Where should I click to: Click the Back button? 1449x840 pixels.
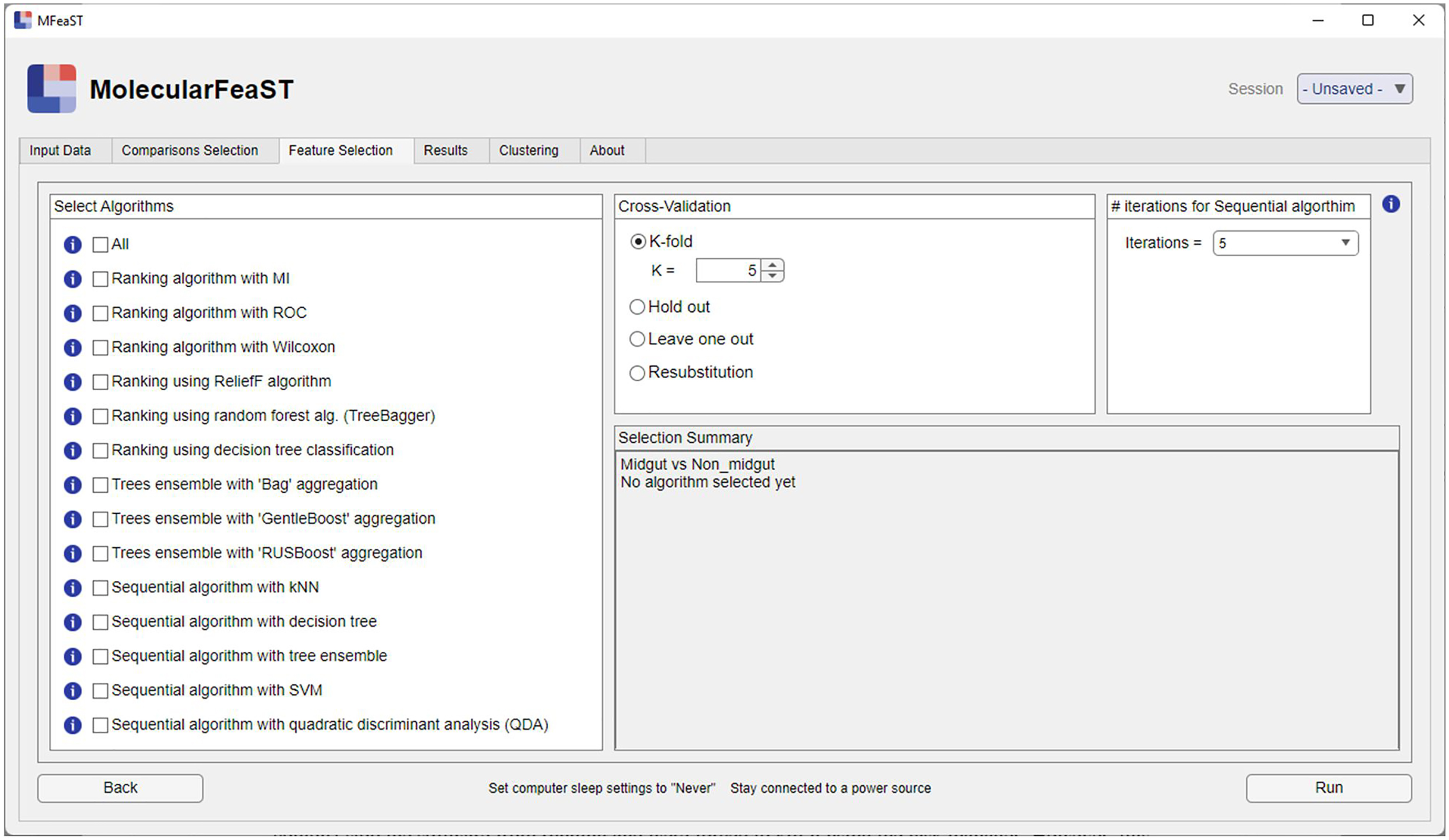pyautogui.click(x=120, y=788)
